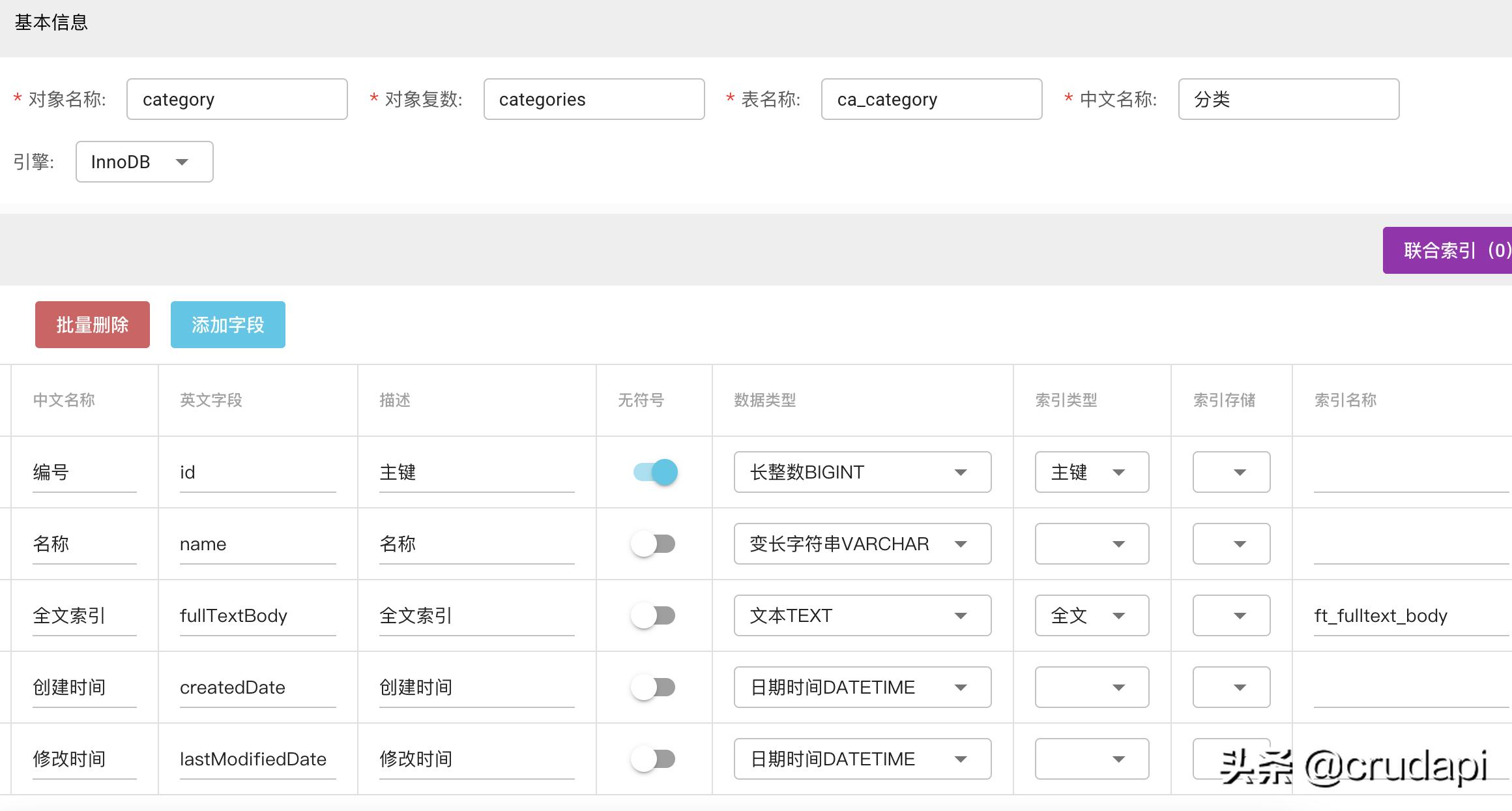Open index storage dropdown for id row
1512x811 pixels.
(x=1230, y=472)
